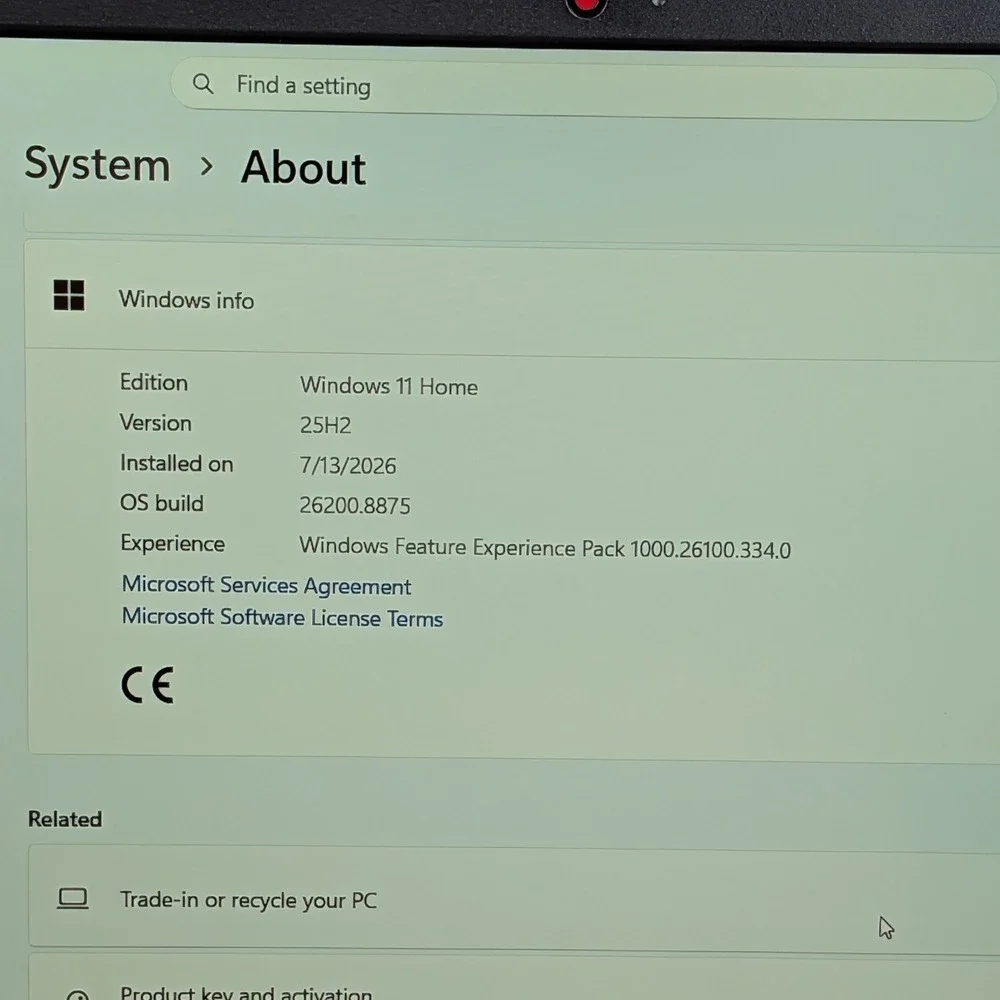Screen dimensions: 1000x1000
Task: Select the 25H2 version value
Action: click(325, 425)
